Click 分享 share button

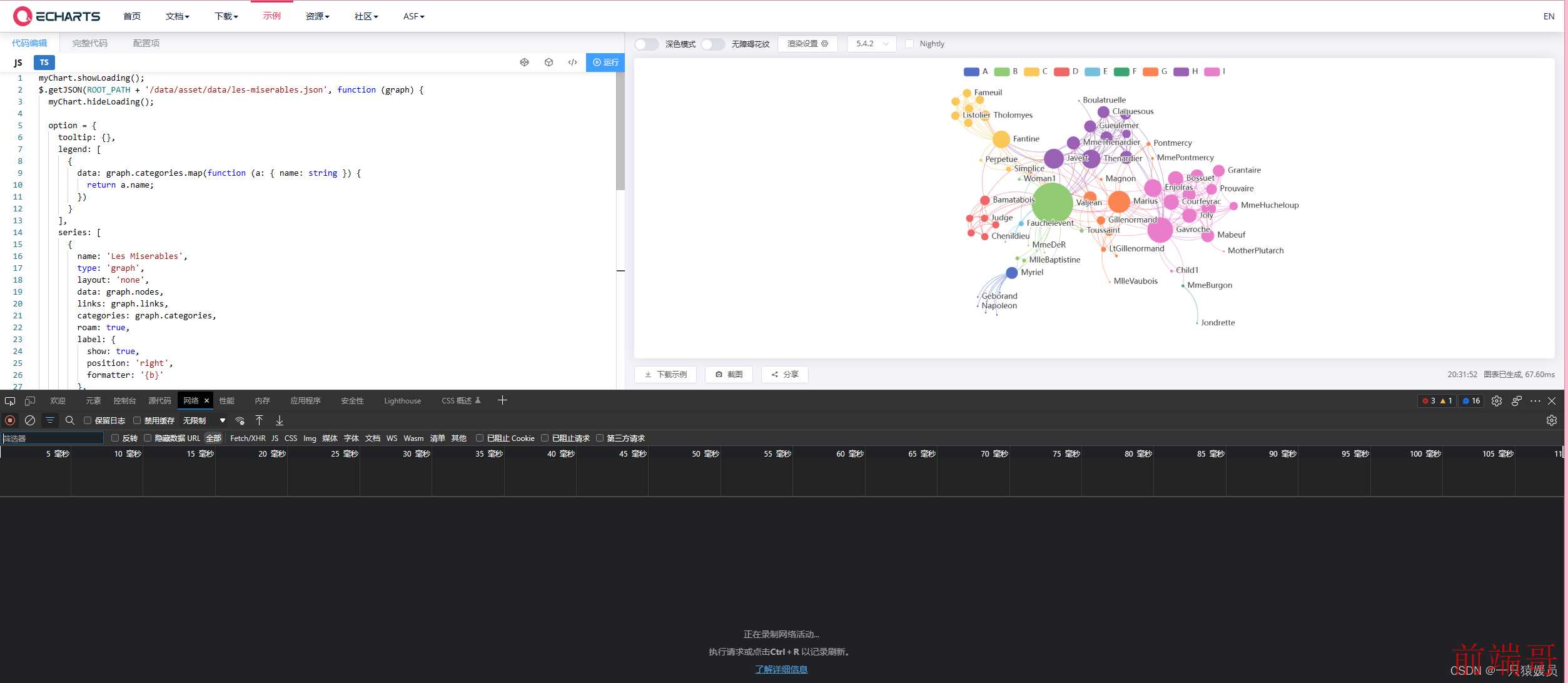coord(784,374)
